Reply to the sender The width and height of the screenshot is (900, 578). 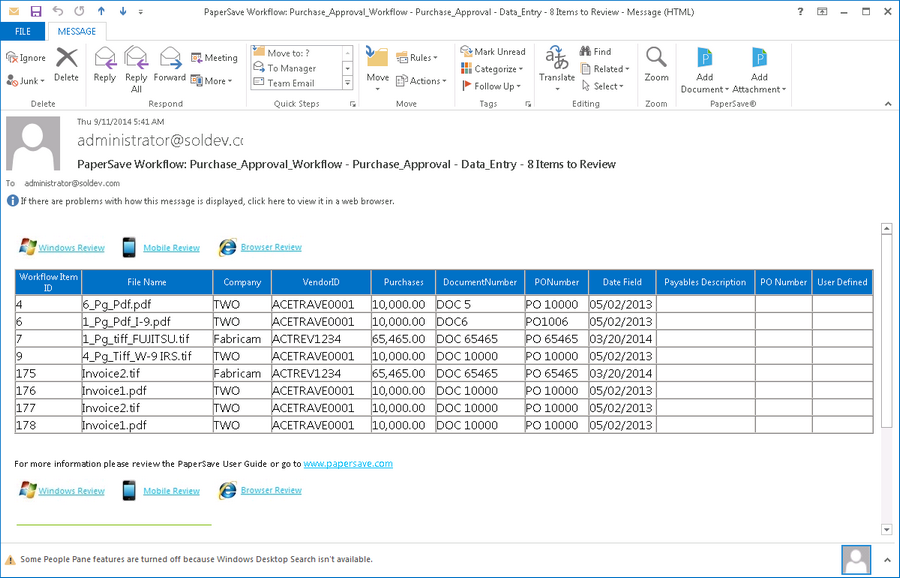click(104, 65)
